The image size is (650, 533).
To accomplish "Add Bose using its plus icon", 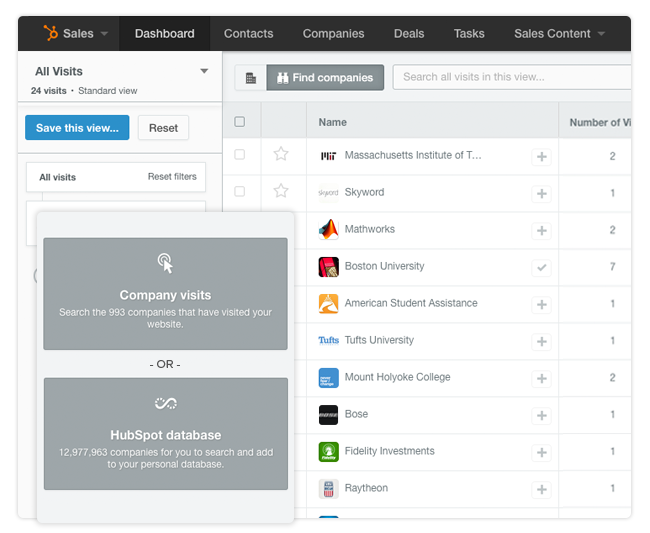I will [x=541, y=415].
